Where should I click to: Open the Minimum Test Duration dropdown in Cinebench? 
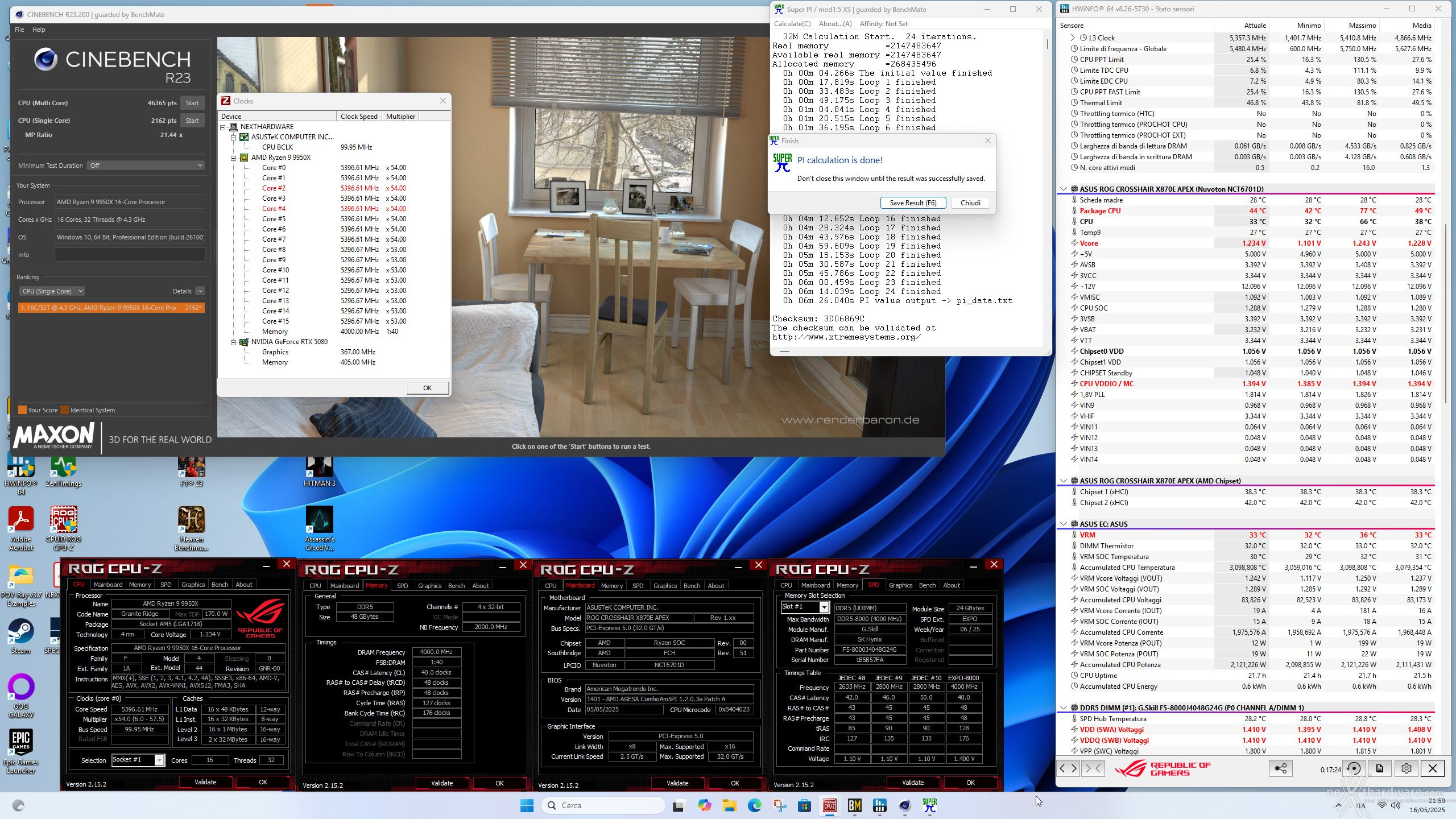coord(146,166)
